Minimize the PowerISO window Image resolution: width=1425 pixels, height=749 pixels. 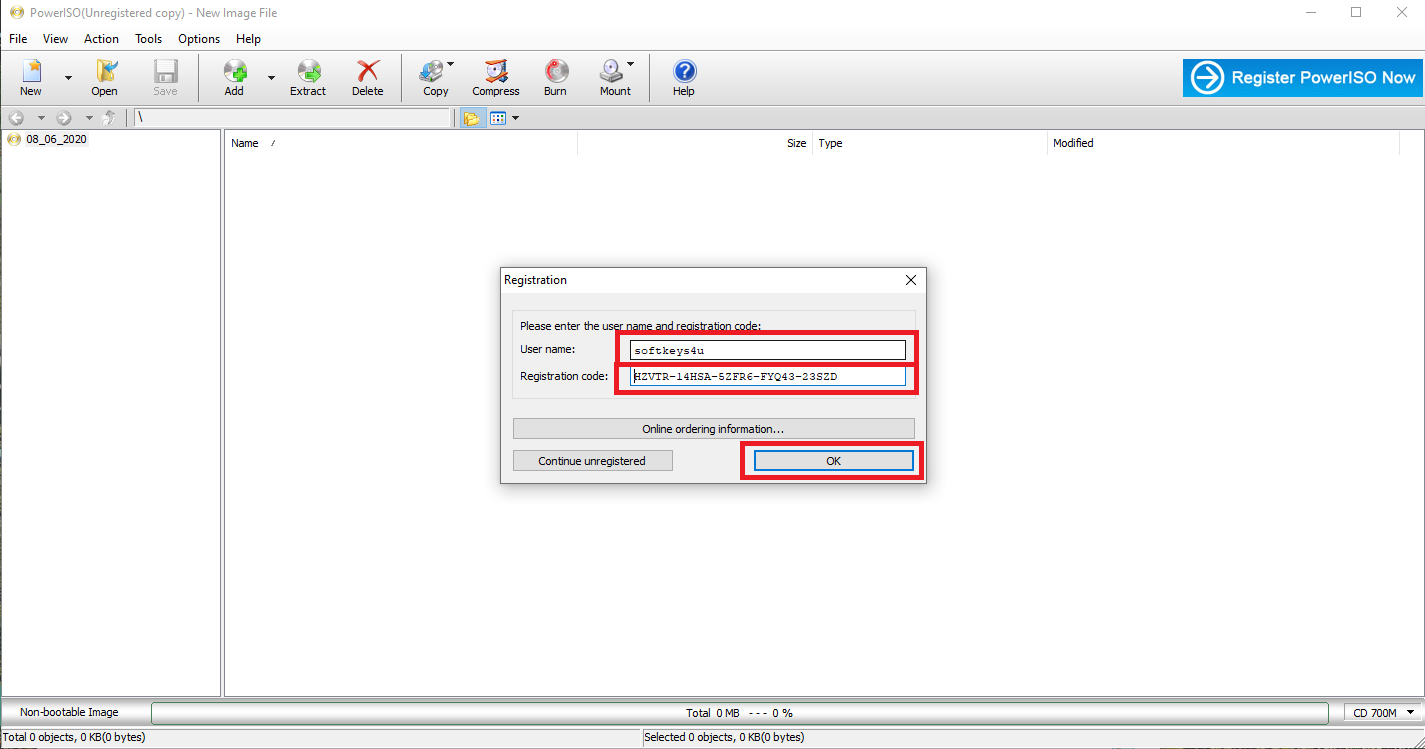(1310, 13)
